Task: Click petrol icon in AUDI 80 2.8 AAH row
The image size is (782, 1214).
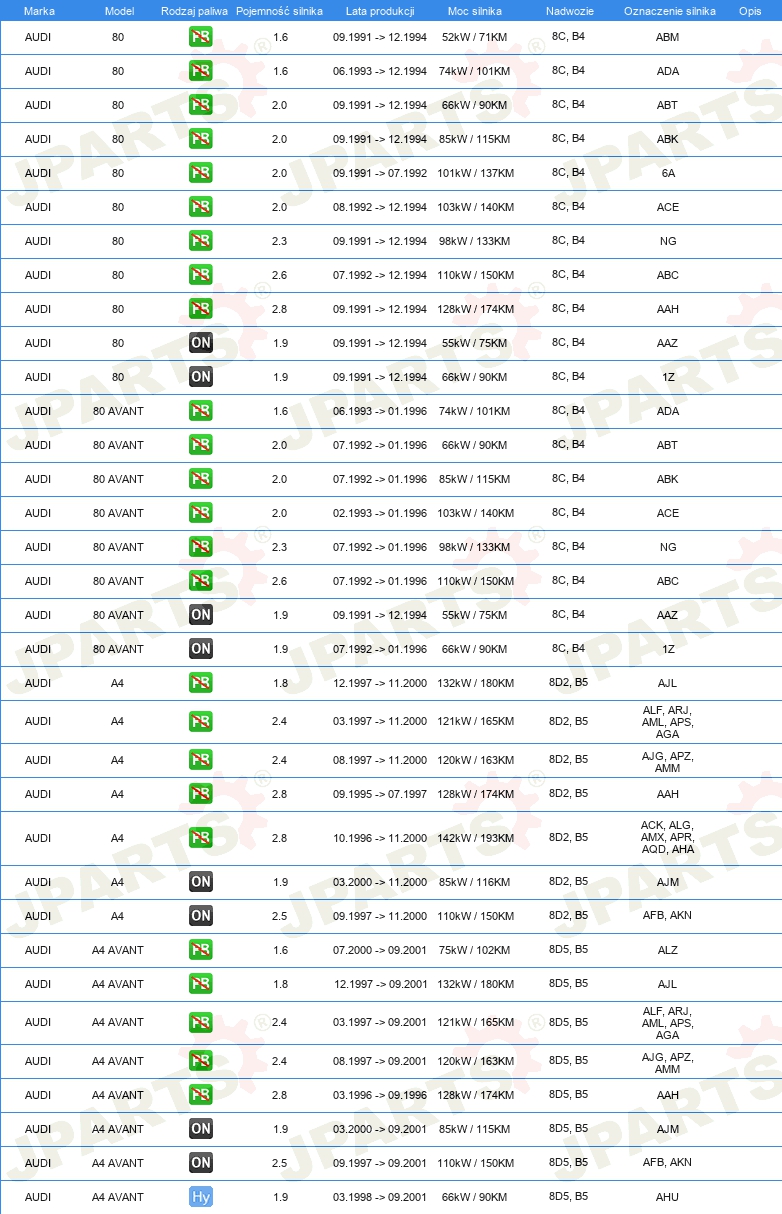Action: pyautogui.click(x=200, y=309)
